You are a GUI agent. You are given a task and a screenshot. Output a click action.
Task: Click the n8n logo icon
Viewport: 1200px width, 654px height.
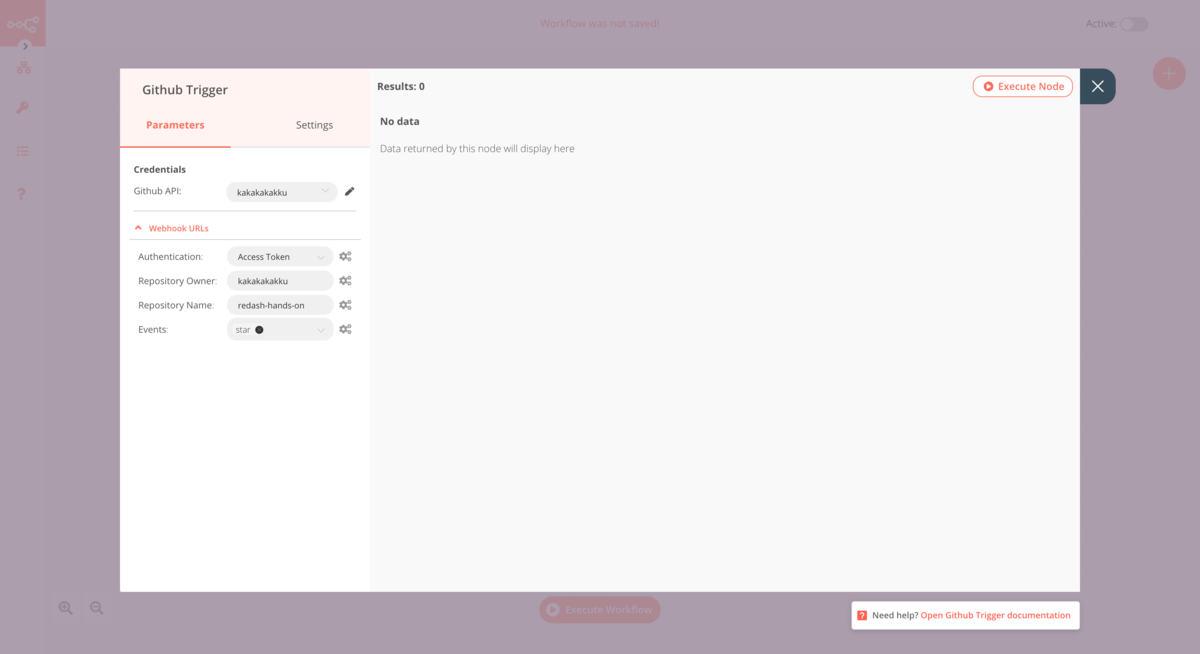[23, 22]
